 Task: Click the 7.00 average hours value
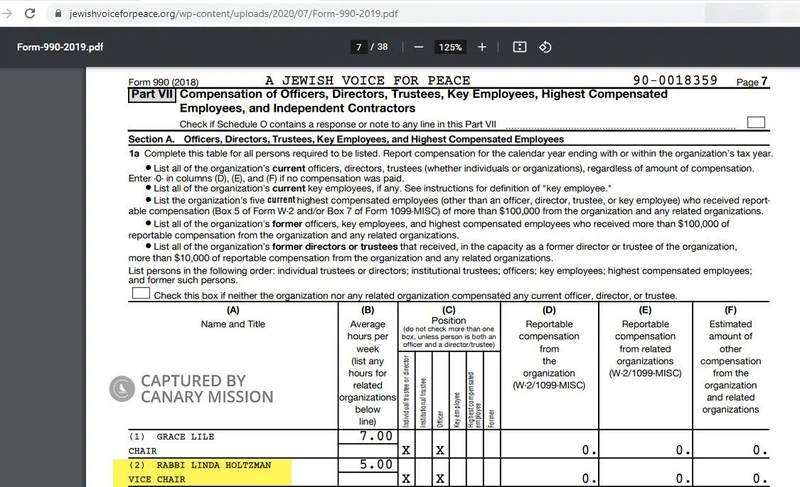click(x=376, y=436)
